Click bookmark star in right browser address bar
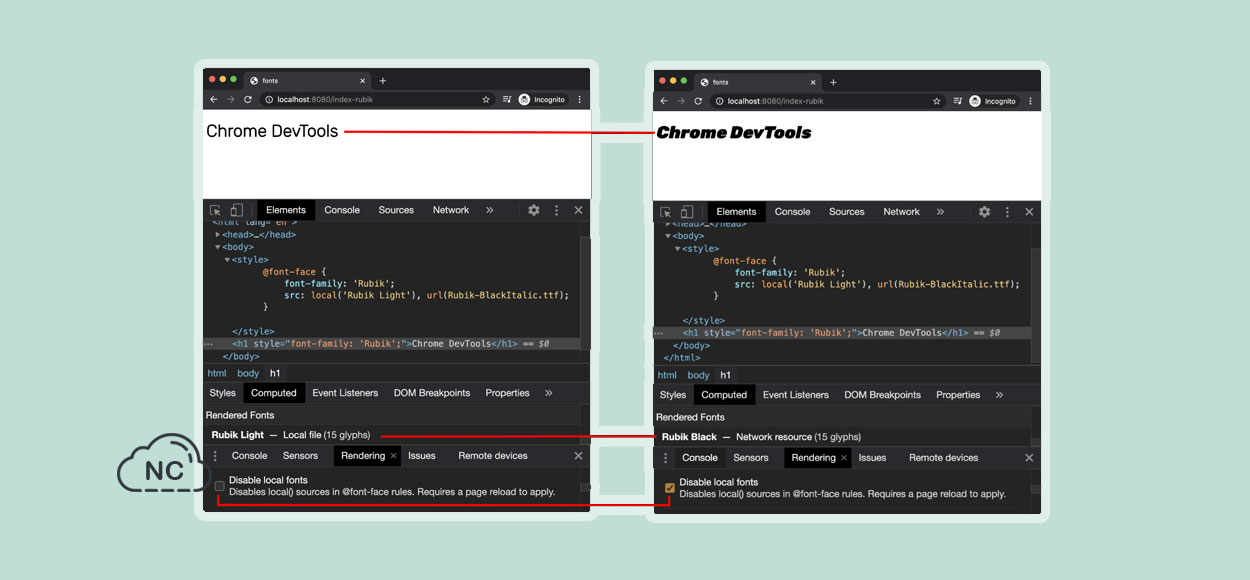Viewport: 1250px width, 580px height. pos(937,101)
